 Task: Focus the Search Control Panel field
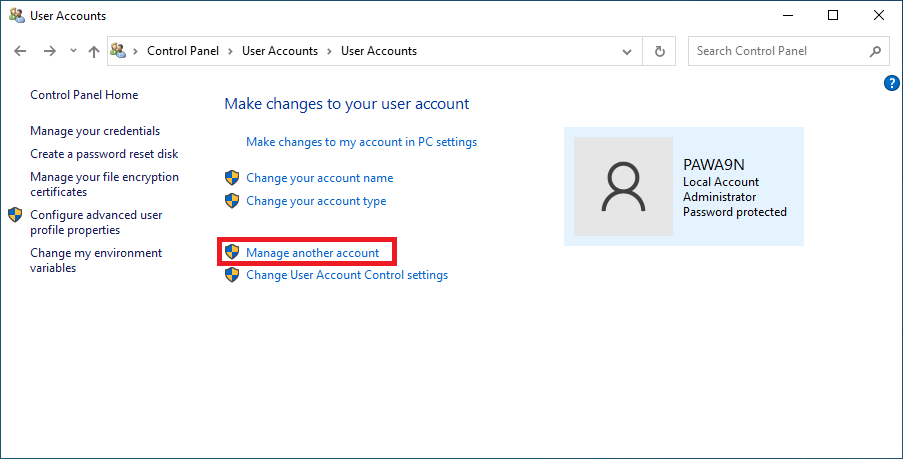775,51
